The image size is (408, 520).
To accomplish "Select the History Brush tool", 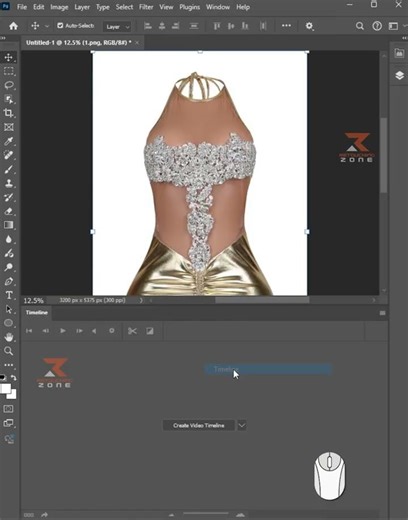I will (x=9, y=197).
